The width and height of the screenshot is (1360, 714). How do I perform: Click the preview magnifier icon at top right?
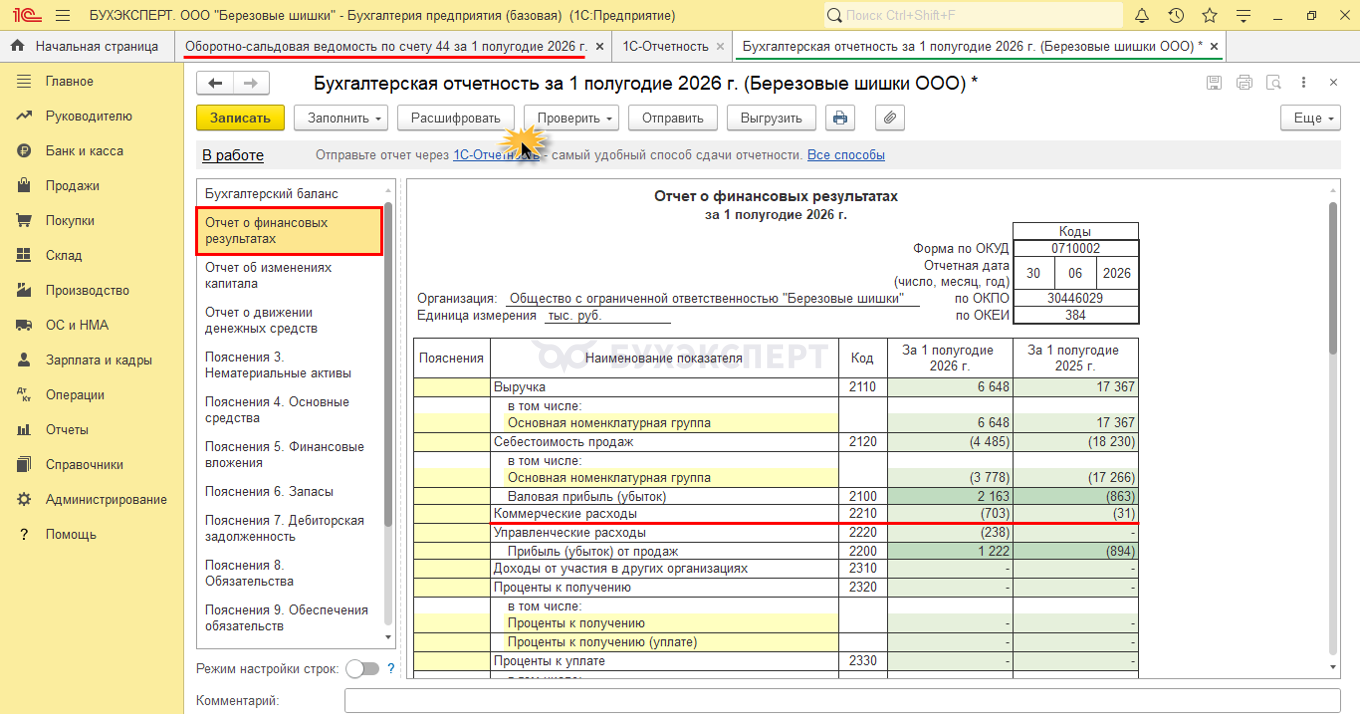click(1273, 83)
